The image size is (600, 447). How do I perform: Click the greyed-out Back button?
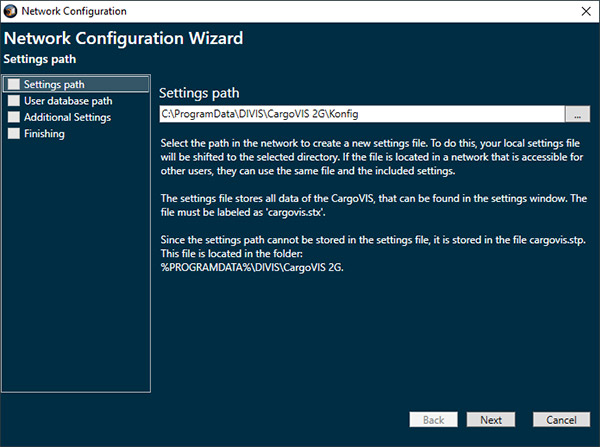pos(434,420)
